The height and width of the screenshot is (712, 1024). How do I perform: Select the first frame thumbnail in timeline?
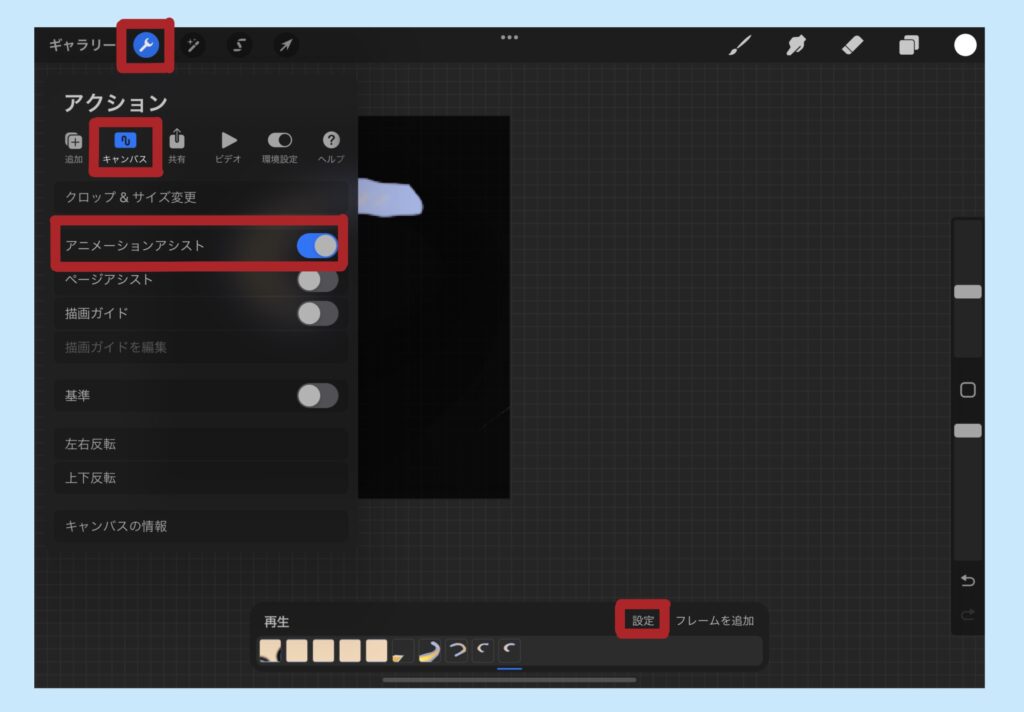[270, 651]
